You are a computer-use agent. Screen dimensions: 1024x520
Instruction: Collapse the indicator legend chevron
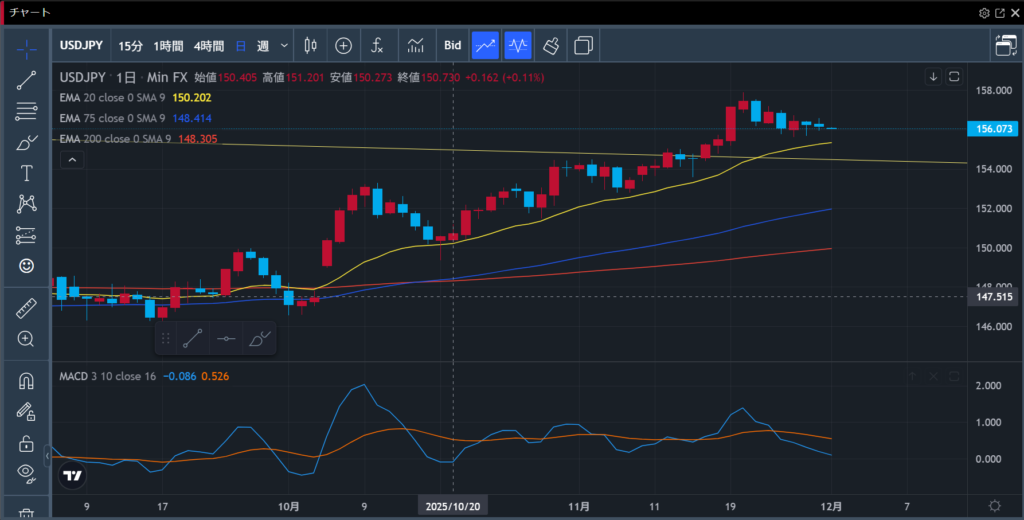point(71,160)
